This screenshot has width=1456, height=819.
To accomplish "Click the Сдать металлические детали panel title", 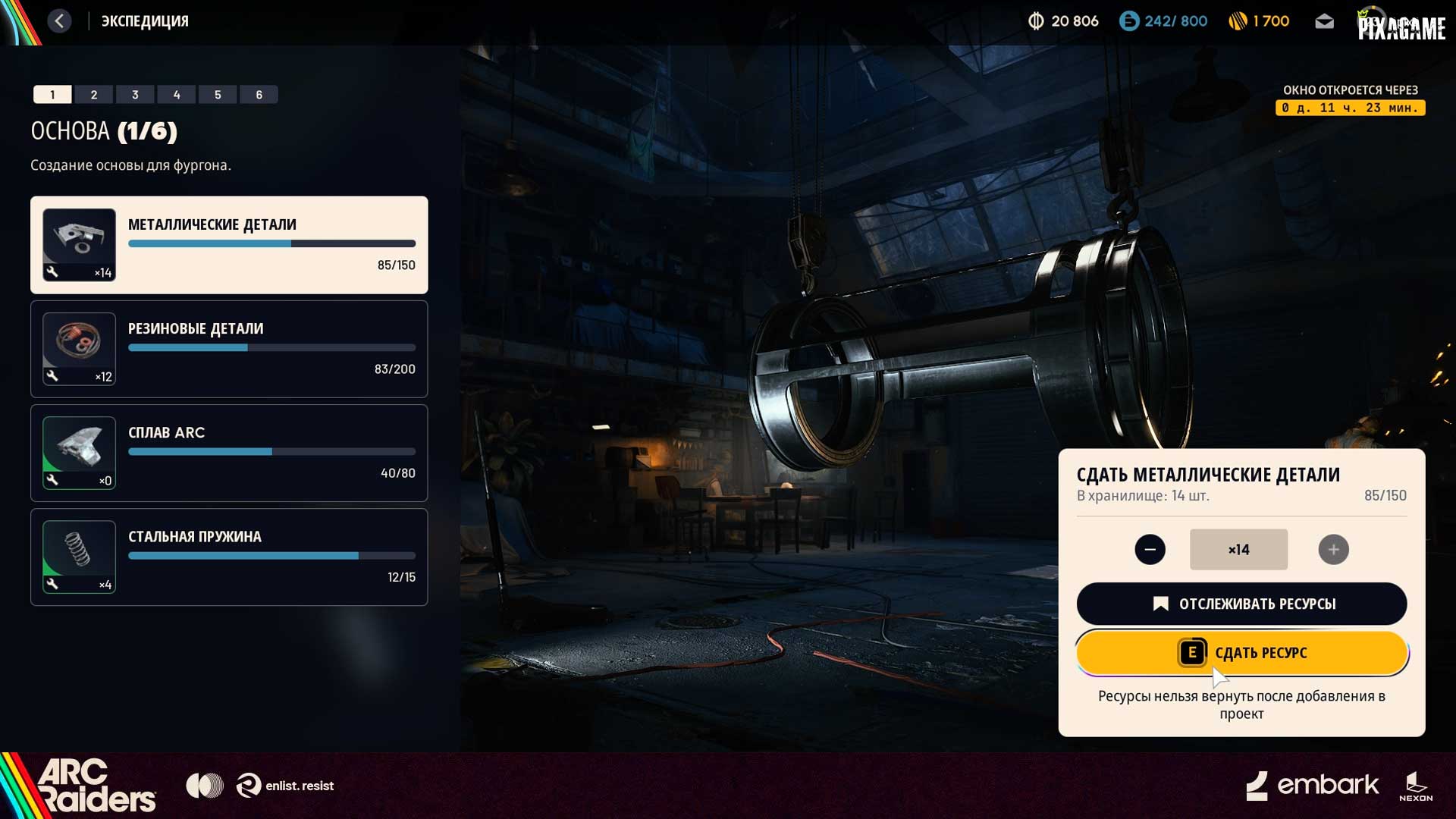I will tap(1208, 475).
